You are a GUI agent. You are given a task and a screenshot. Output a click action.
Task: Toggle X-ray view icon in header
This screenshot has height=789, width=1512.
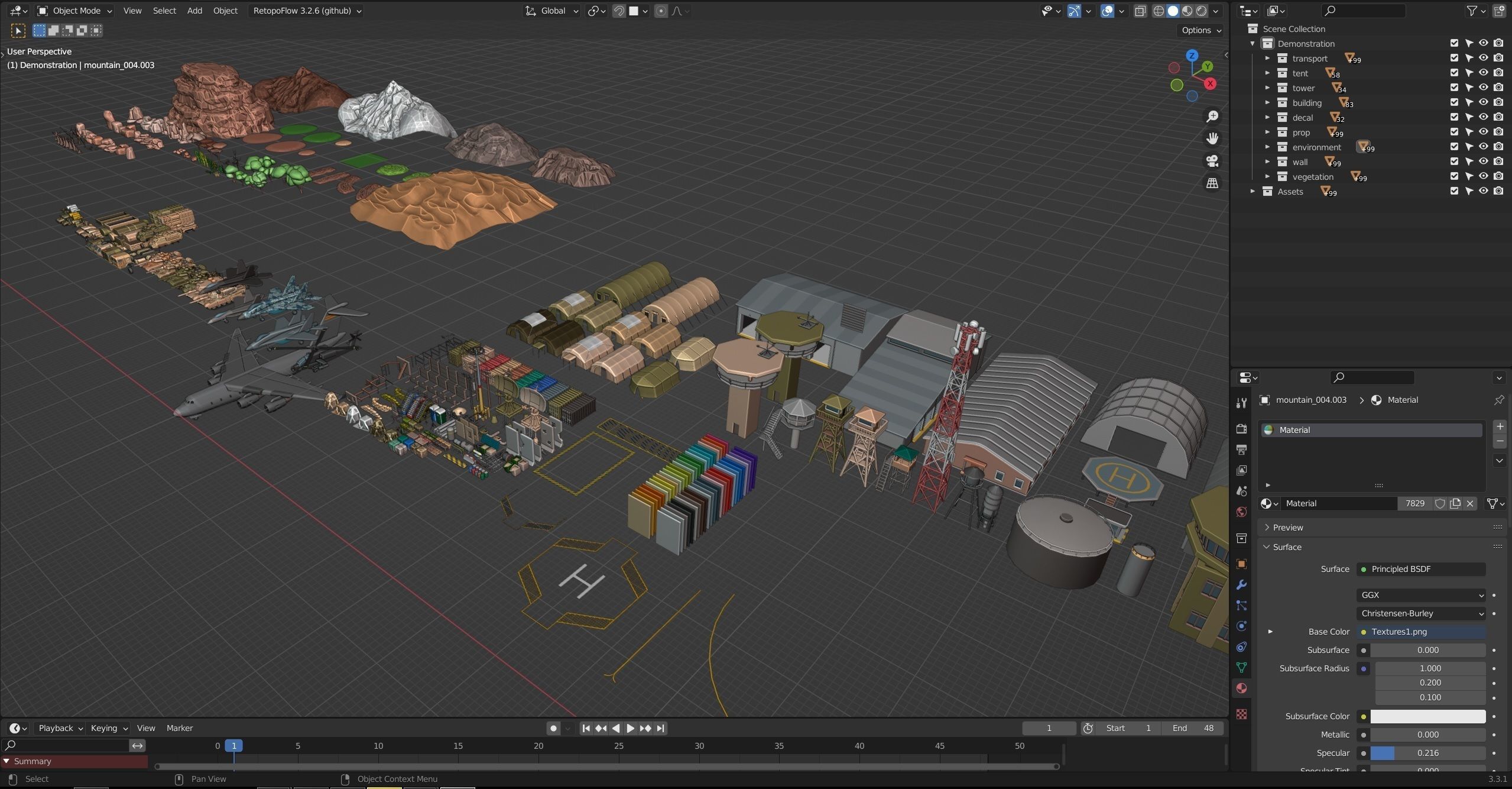click(1140, 11)
